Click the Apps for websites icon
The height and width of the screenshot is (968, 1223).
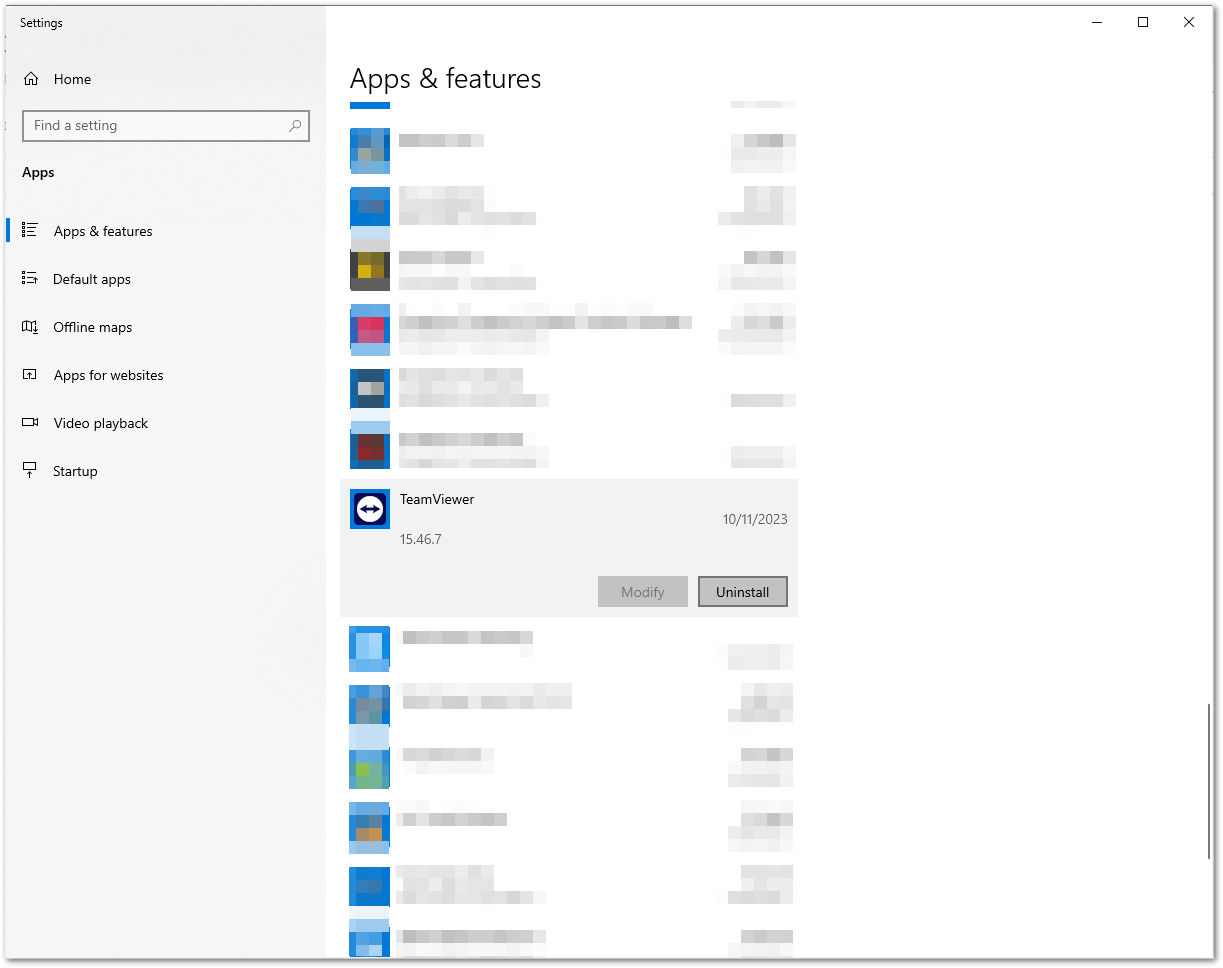point(30,375)
